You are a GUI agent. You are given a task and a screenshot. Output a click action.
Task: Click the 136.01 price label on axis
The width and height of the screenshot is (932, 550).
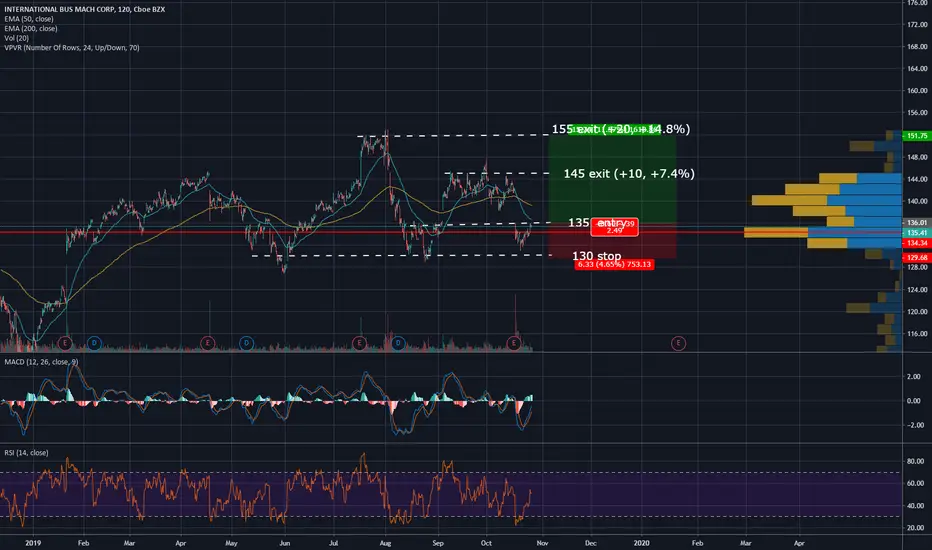pos(917,222)
